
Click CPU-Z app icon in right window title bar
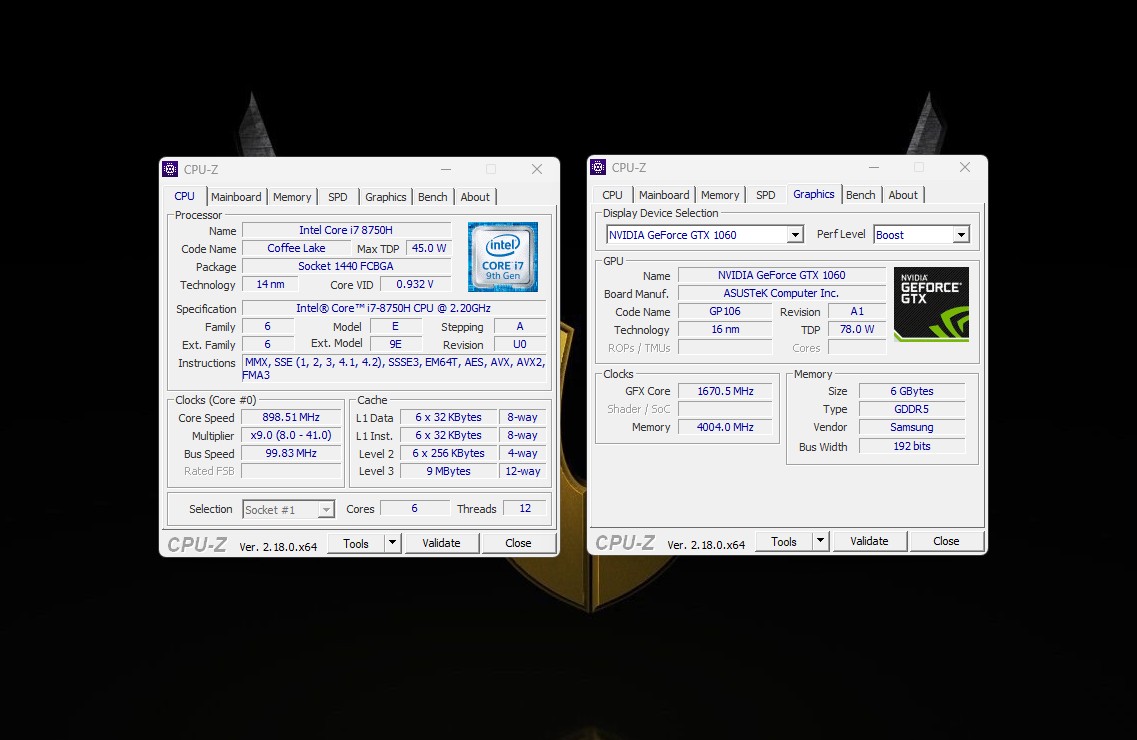[x=598, y=167]
